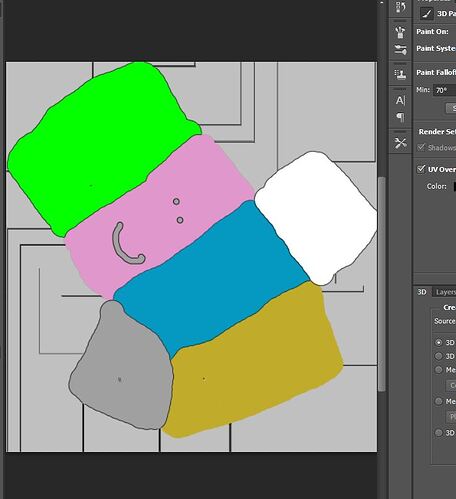The image size is (456, 499).
Task: Switch to the 3D panel tab
Action: [422, 292]
